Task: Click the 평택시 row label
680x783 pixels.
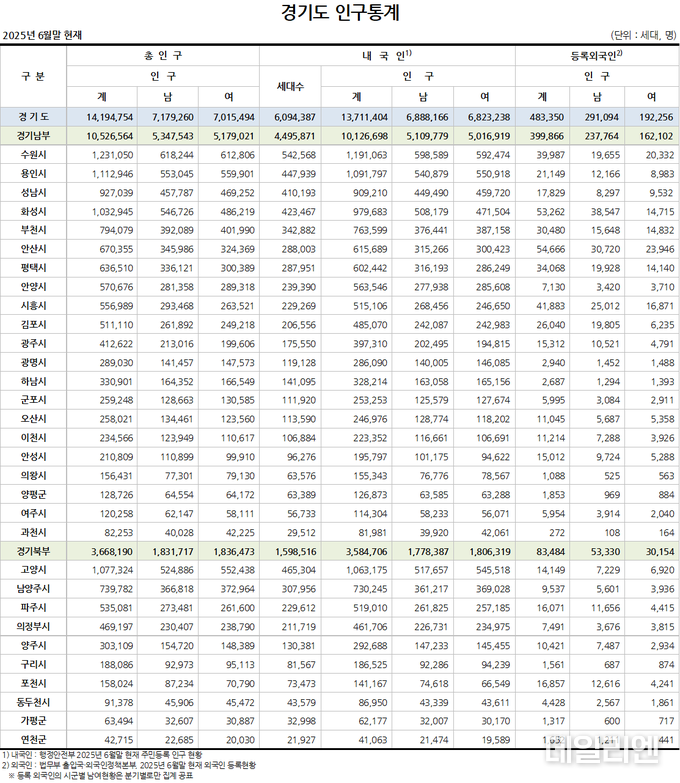Action: (33, 268)
